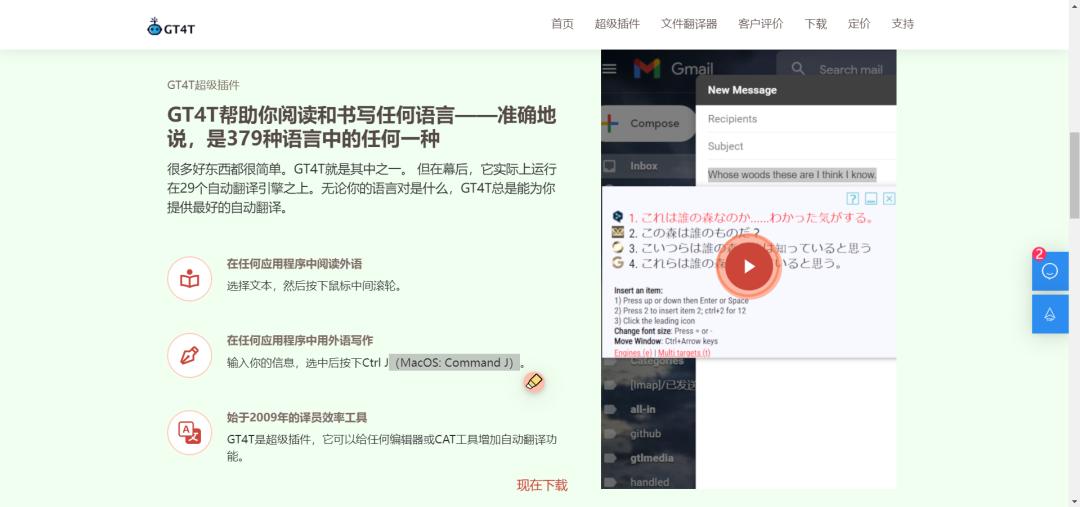The image size is (1080, 507).
Task: Click the GT4T logo in the header
Action: (171, 27)
